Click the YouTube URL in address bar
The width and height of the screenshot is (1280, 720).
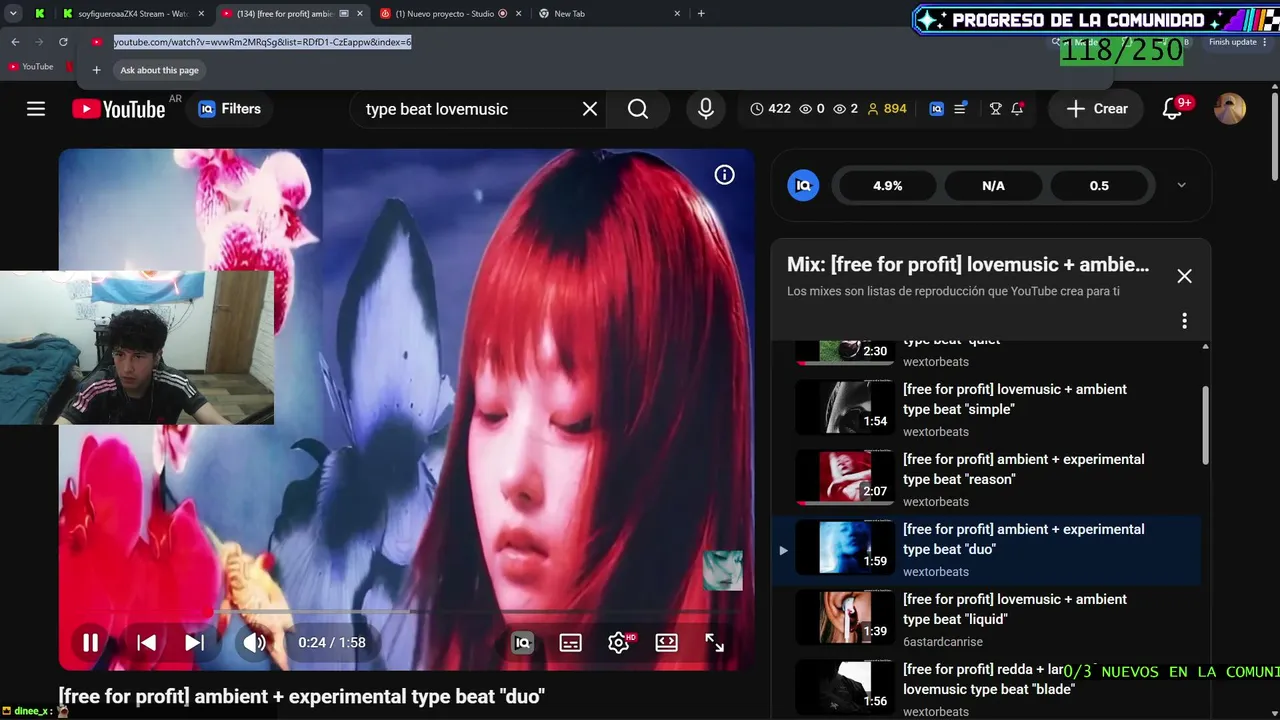click(x=263, y=42)
